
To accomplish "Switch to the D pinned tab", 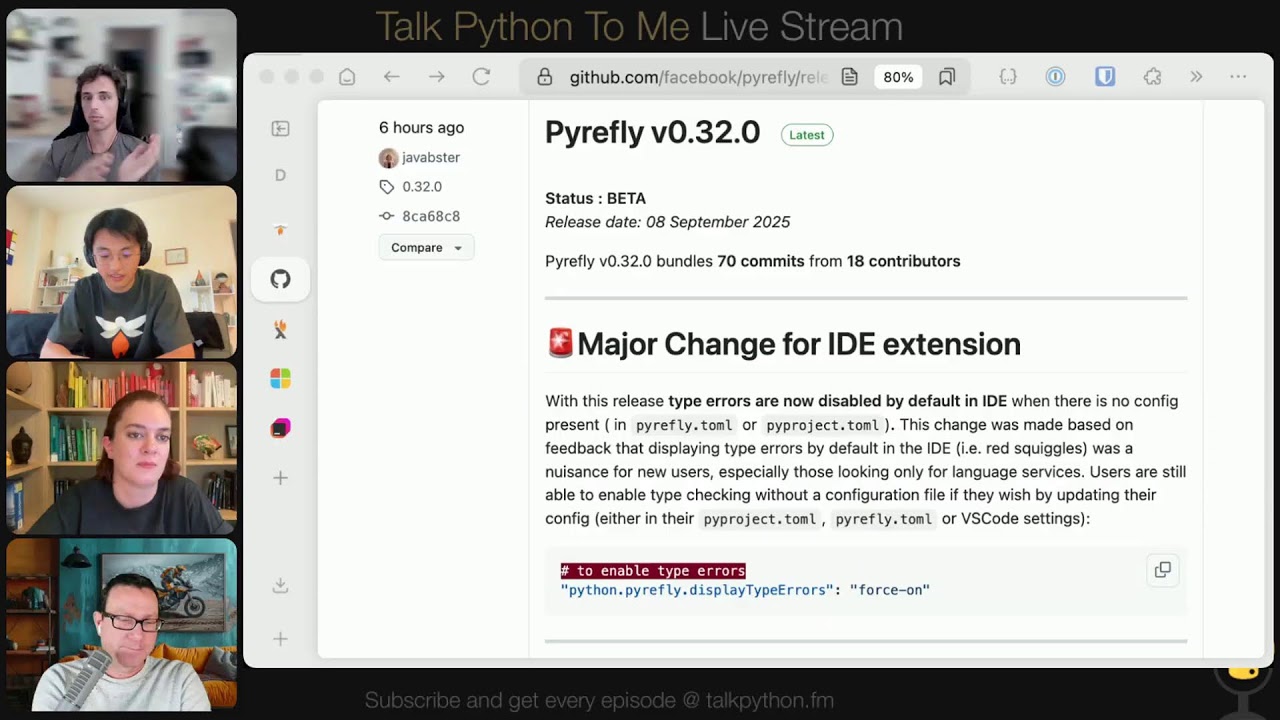I will pos(280,174).
